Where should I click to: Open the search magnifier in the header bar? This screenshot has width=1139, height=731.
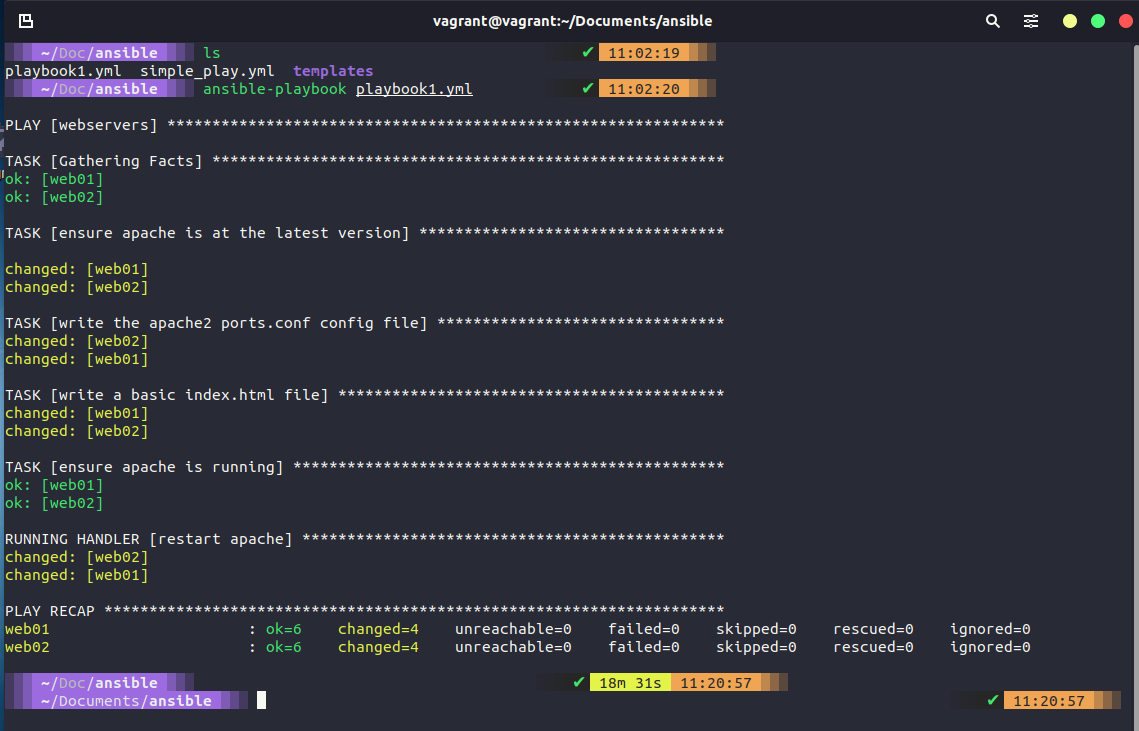(992, 20)
